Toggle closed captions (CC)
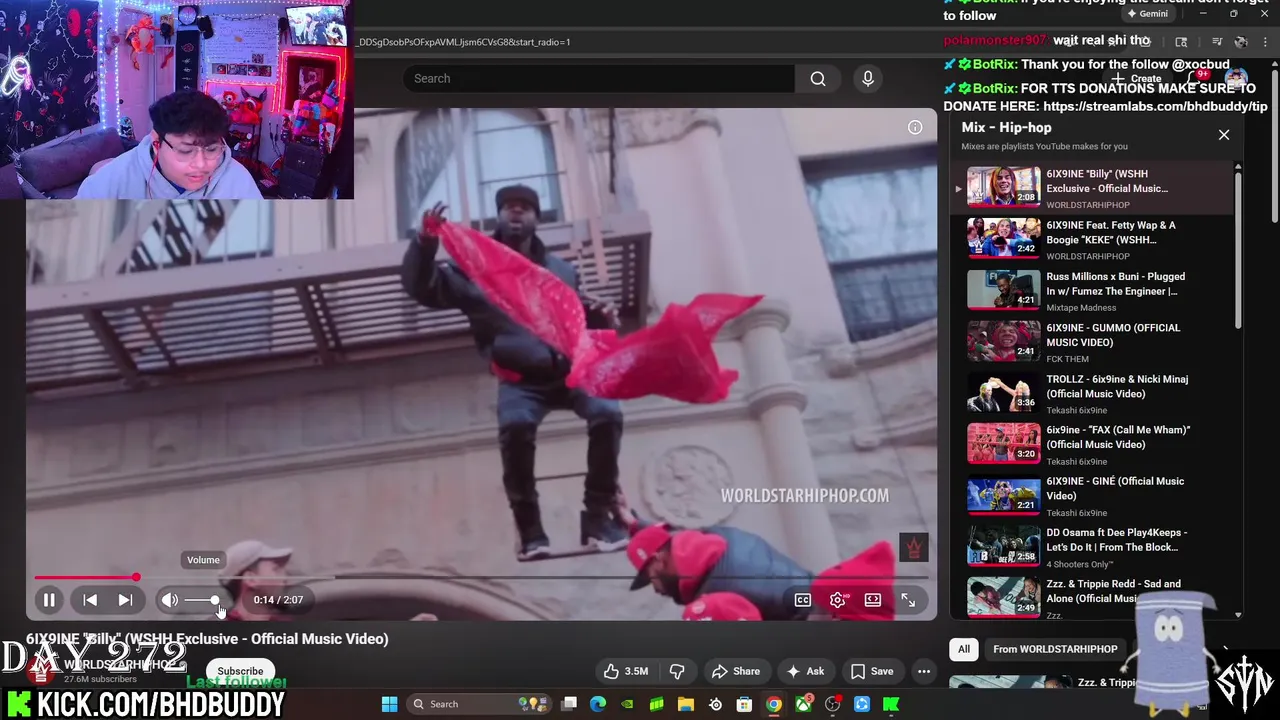The height and width of the screenshot is (720, 1280). pyautogui.click(x=802, y=600)
